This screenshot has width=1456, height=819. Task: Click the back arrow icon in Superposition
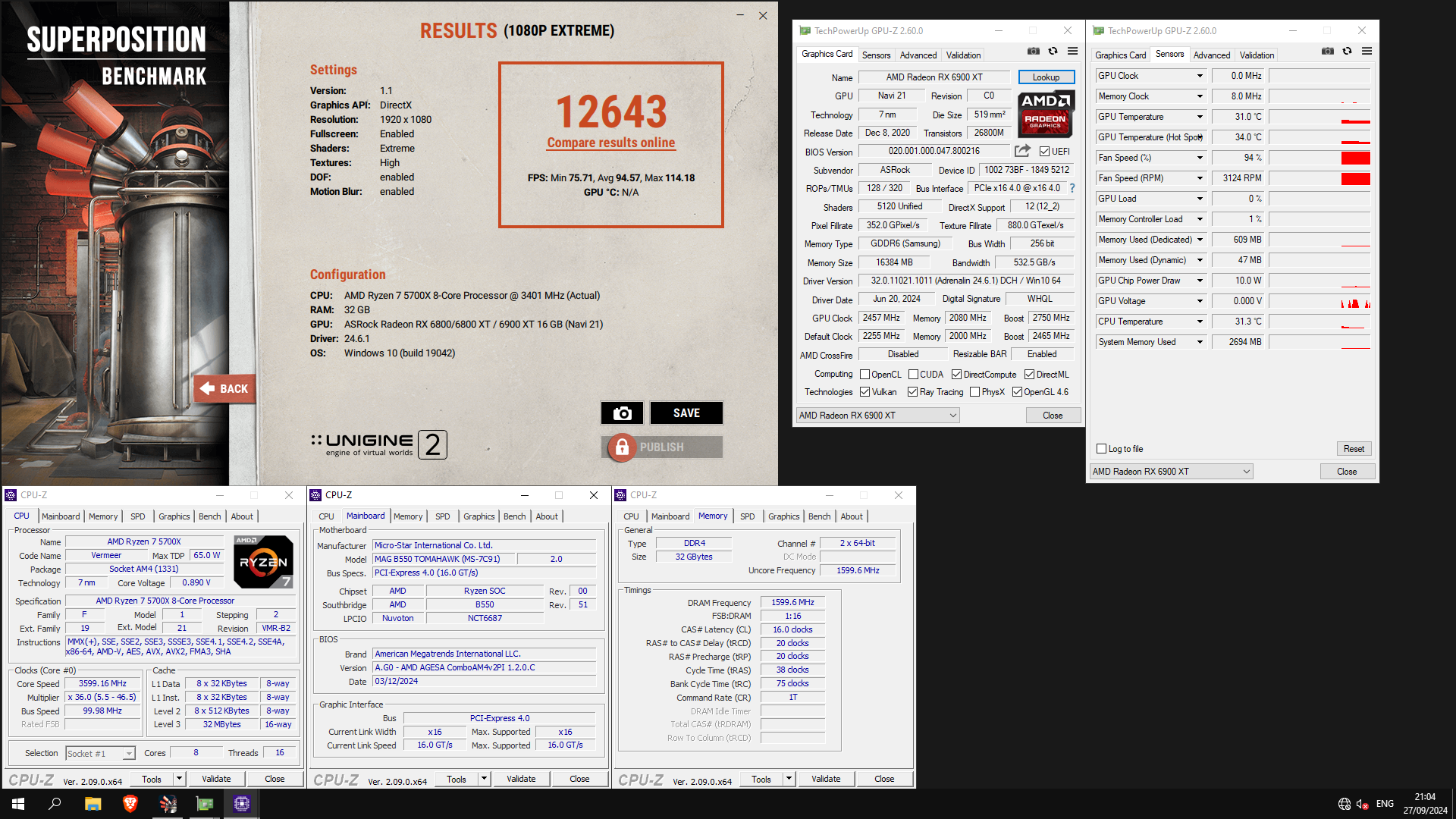(207, 388)
